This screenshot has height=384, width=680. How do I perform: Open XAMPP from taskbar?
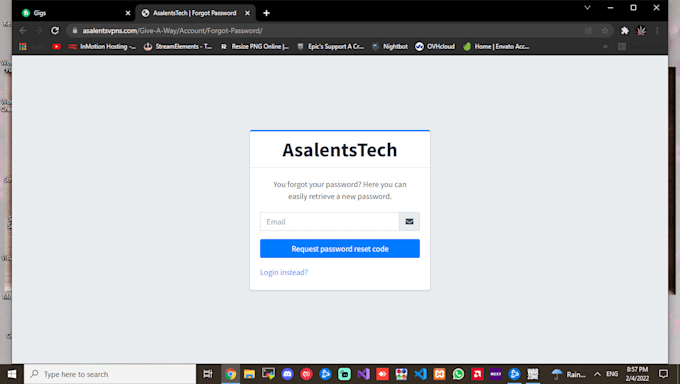(x=439, y=374)
